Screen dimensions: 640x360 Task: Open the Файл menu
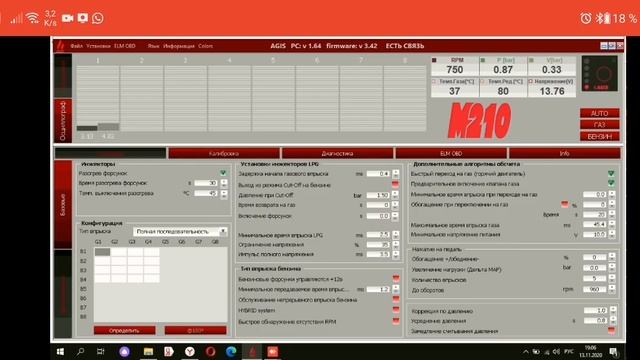click(x=76, y=46)
